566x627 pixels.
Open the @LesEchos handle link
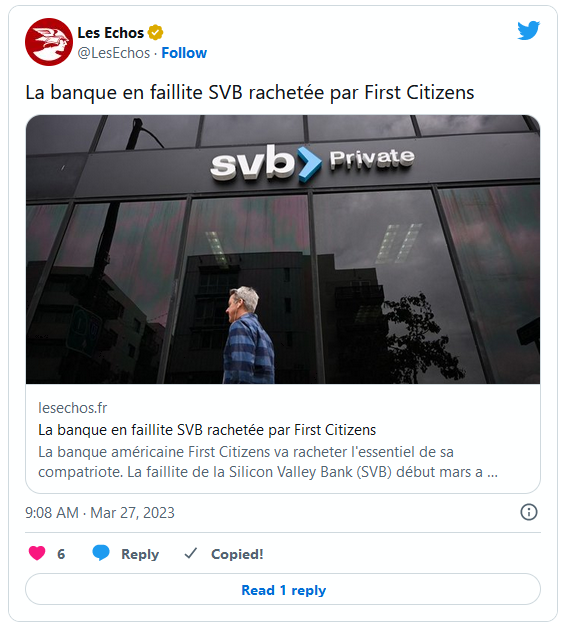click(x=114, y=53)
